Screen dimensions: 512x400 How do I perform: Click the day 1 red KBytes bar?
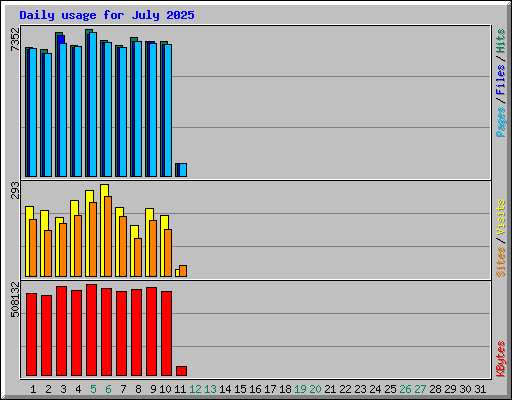[31, 335]
